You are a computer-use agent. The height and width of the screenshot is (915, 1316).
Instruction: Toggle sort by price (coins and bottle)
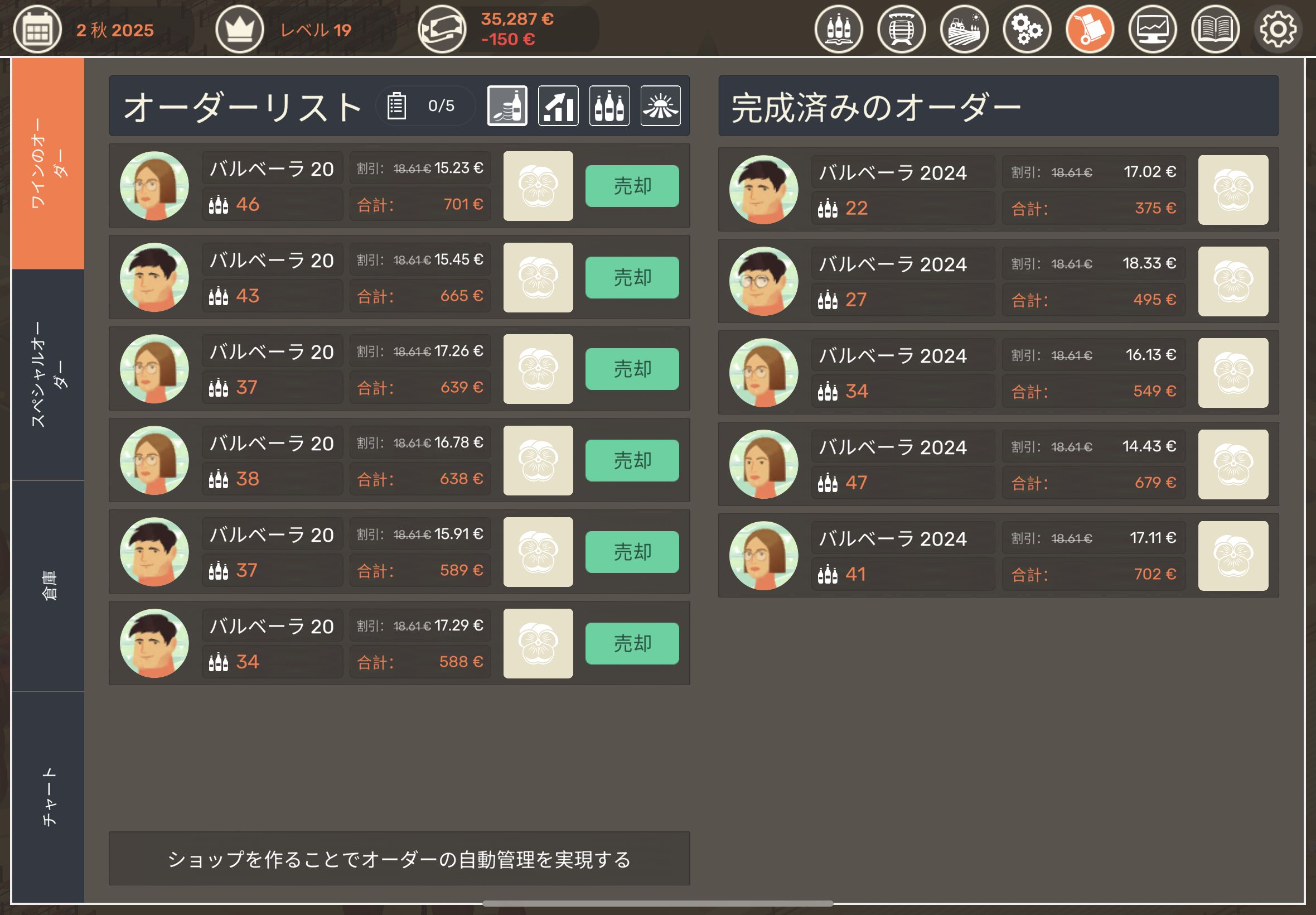point(507,105)
